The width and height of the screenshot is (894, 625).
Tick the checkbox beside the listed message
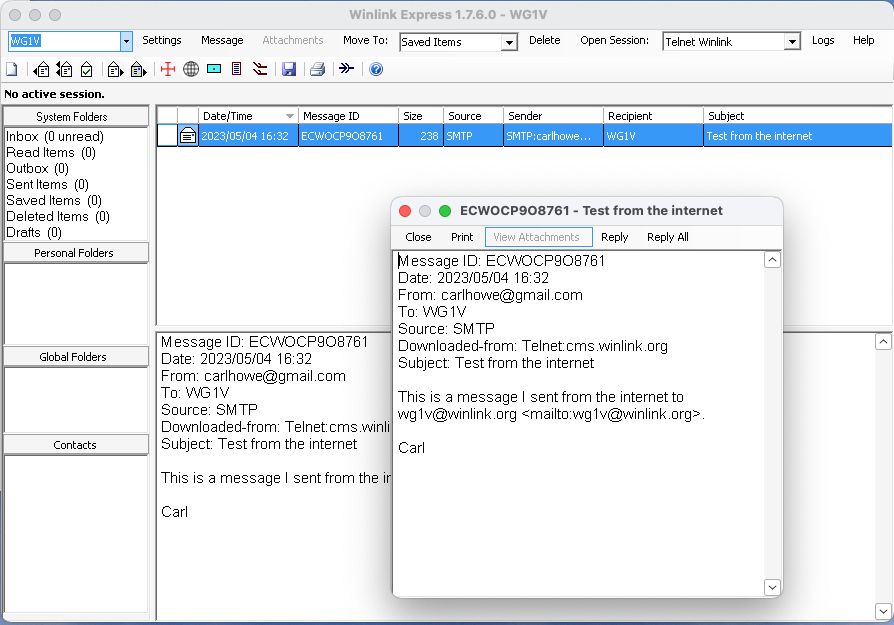[167, 136]
